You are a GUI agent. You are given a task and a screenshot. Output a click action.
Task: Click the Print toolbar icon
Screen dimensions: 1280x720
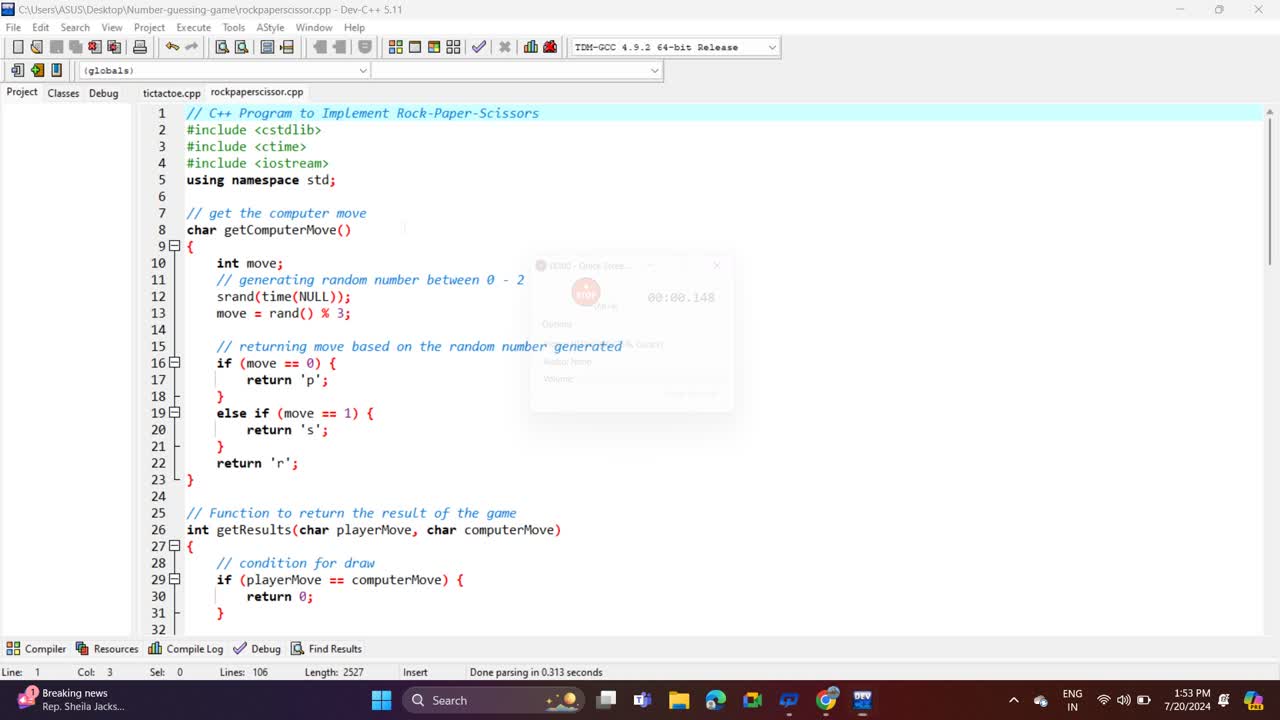tap(140, 47)
